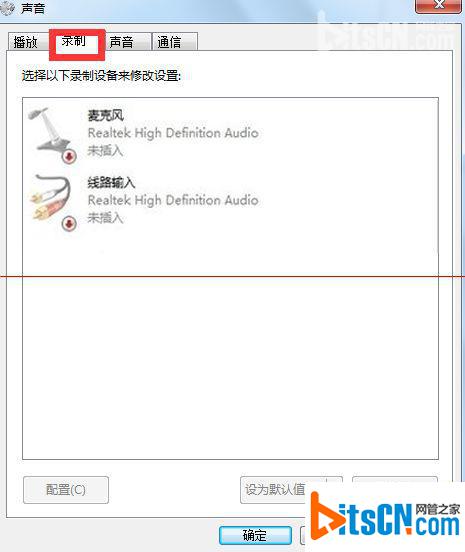Close the 声音 dialog with red X
Screen dimensions: 465x552
coord(439,5)
